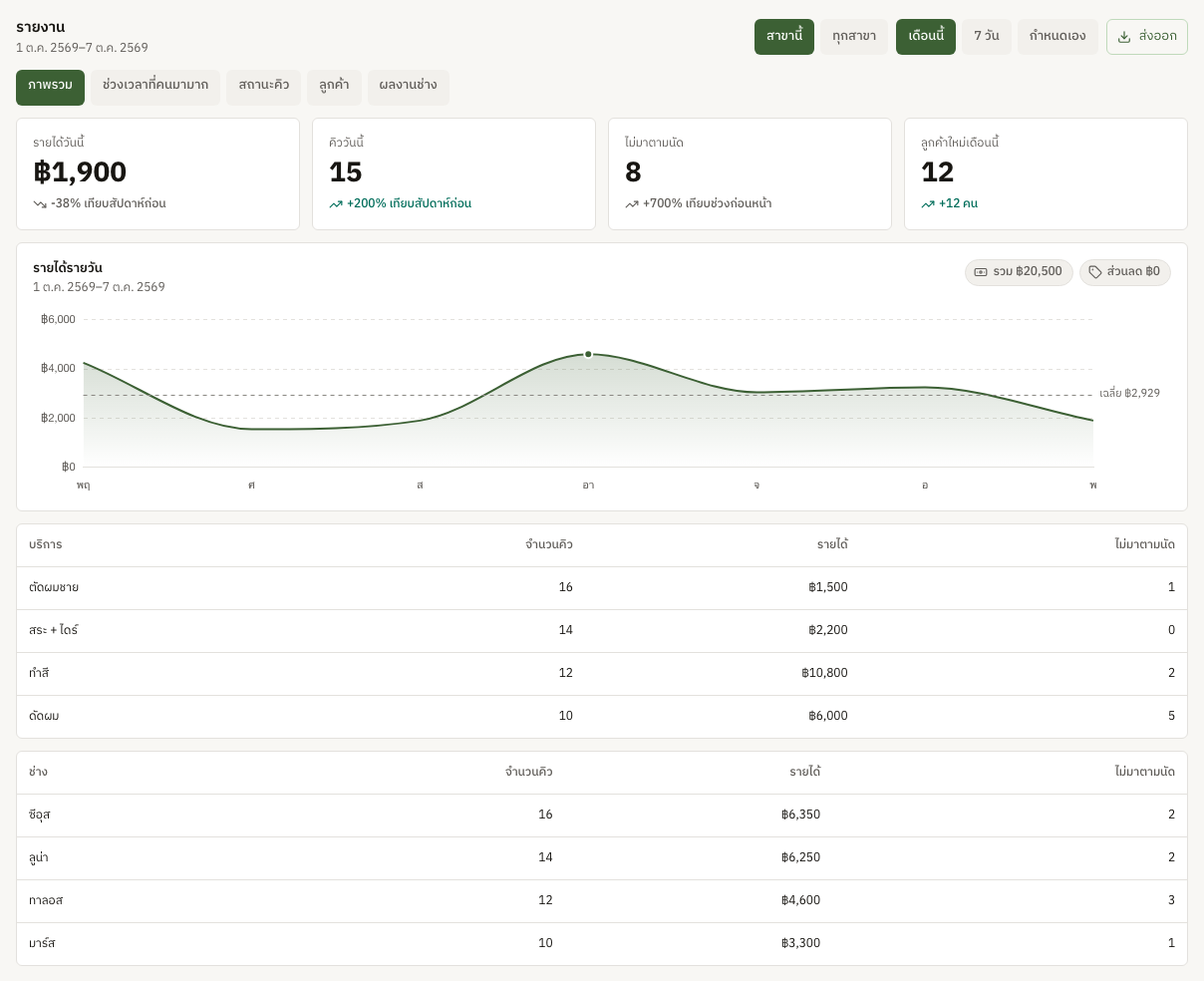This screenshot has height=981, width=1204.
Task: Click revenue ฿4,600 in ทาลอส row
Action: click(800, 901)
